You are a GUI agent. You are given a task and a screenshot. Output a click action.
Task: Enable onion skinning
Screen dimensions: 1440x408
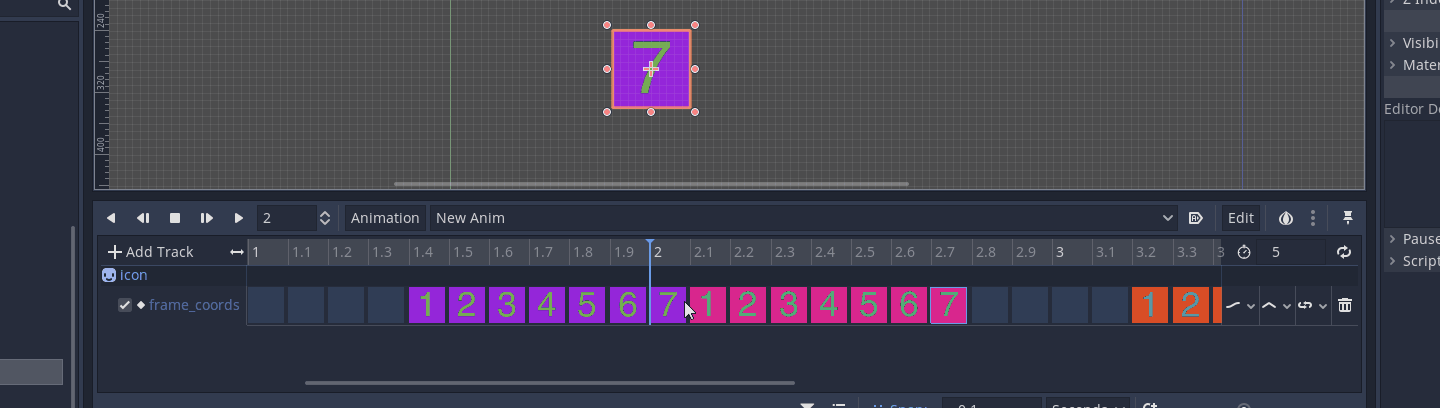tap(1286, 218)
